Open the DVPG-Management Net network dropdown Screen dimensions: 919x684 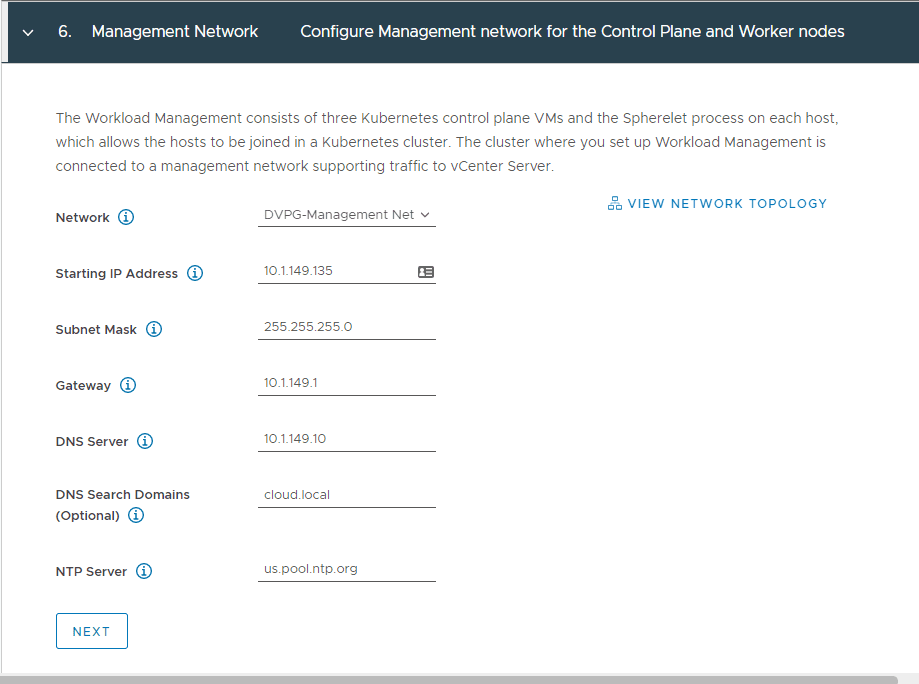click(346, 214)
